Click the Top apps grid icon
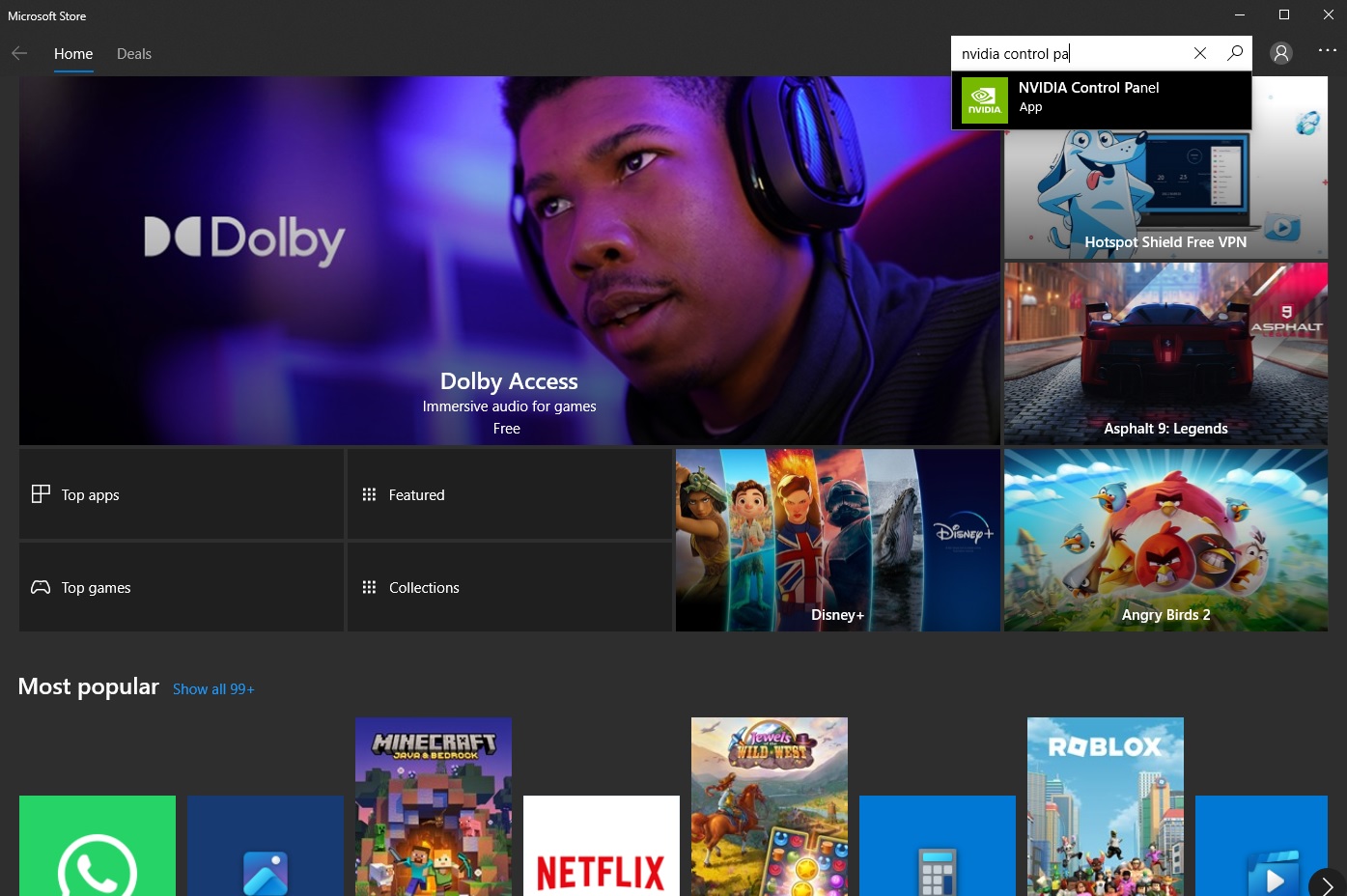This screenshot has height=896, width=1347. pyautogui.click(x=41, y=494)
